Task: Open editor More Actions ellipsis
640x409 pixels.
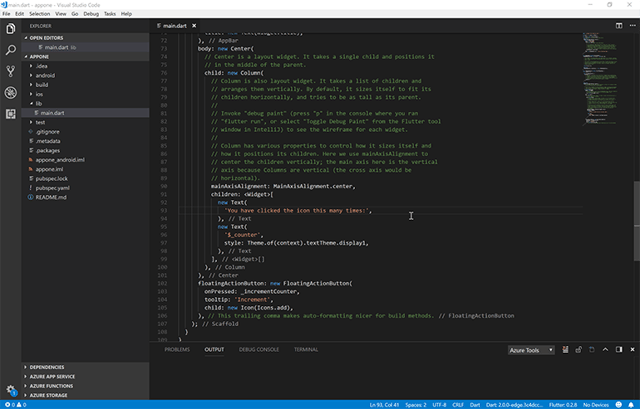Action: 632,26
